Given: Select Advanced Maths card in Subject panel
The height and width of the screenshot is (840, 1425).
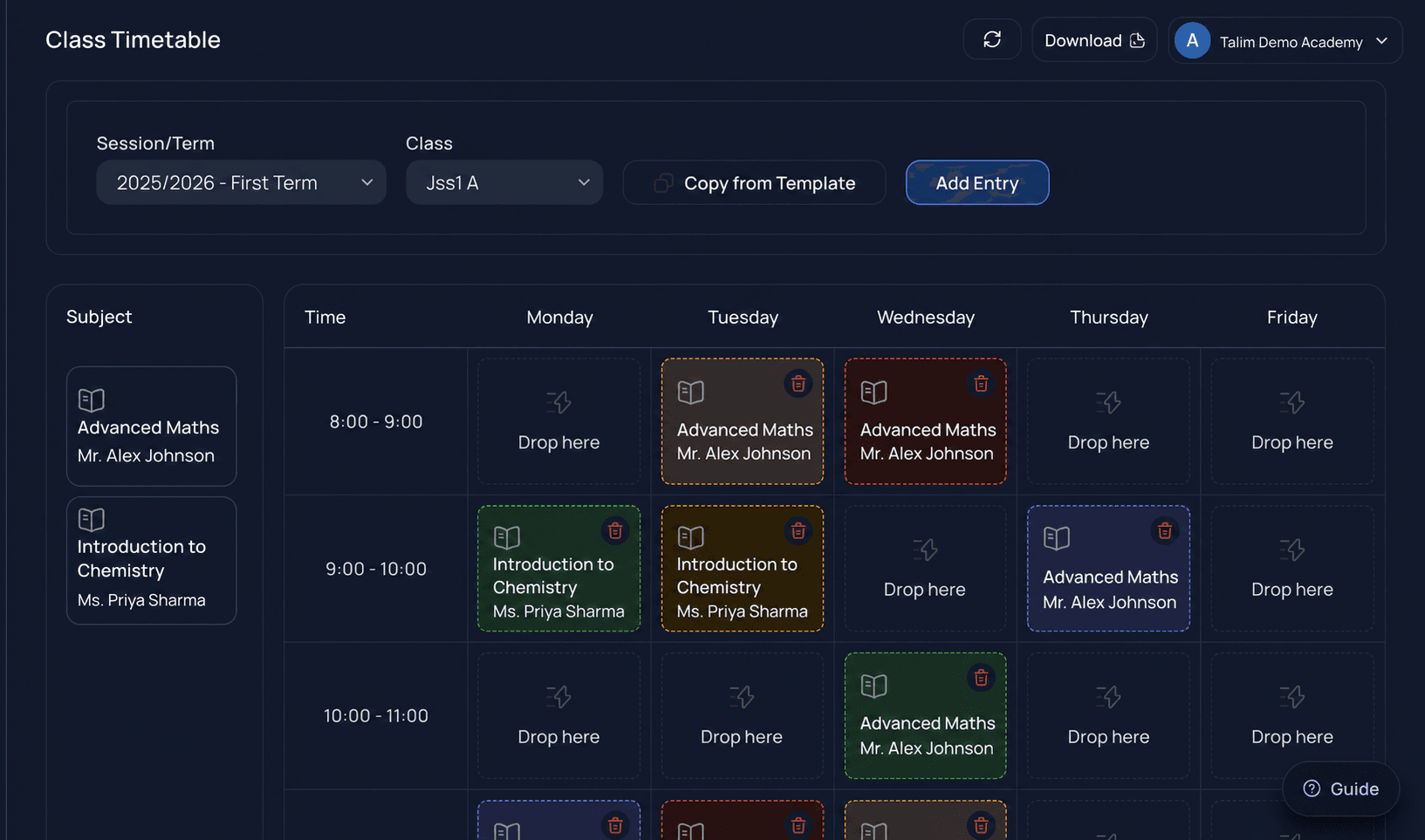Looking at the screenshot, I should coord(151,426).
